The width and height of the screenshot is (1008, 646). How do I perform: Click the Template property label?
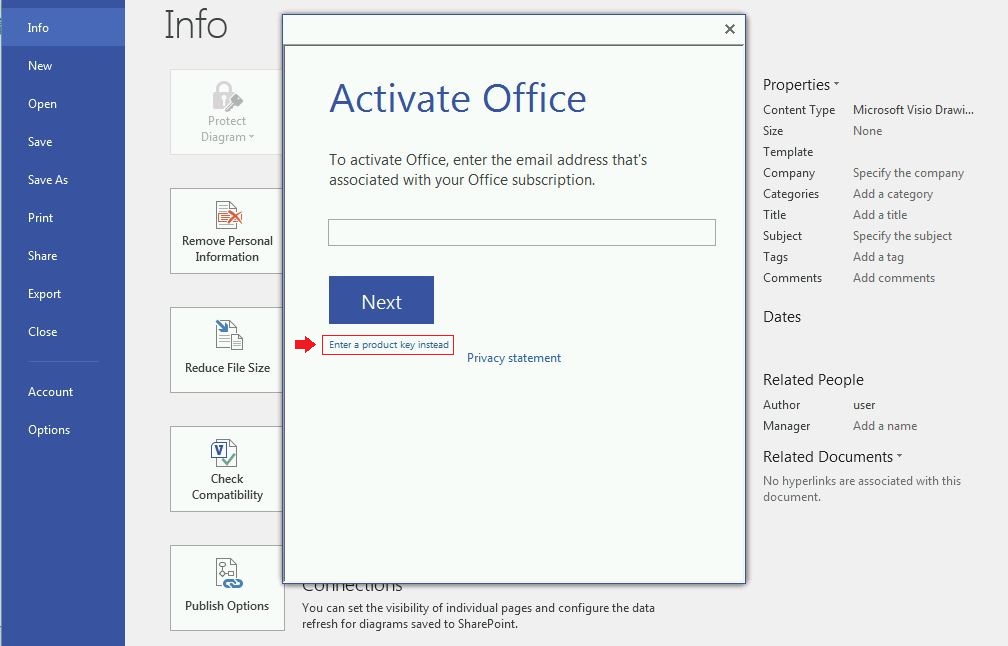click(x=788, y=152)
